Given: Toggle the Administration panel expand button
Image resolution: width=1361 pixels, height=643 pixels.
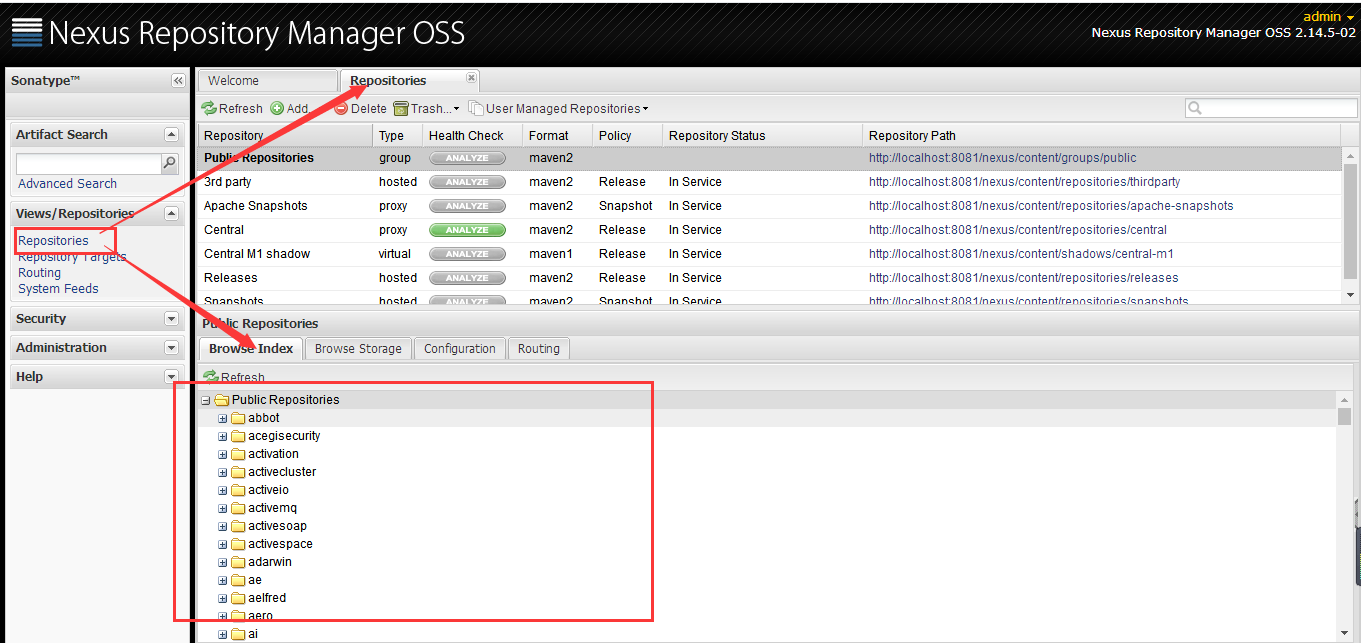Looking at the screenshot, I should coord(171,348).
